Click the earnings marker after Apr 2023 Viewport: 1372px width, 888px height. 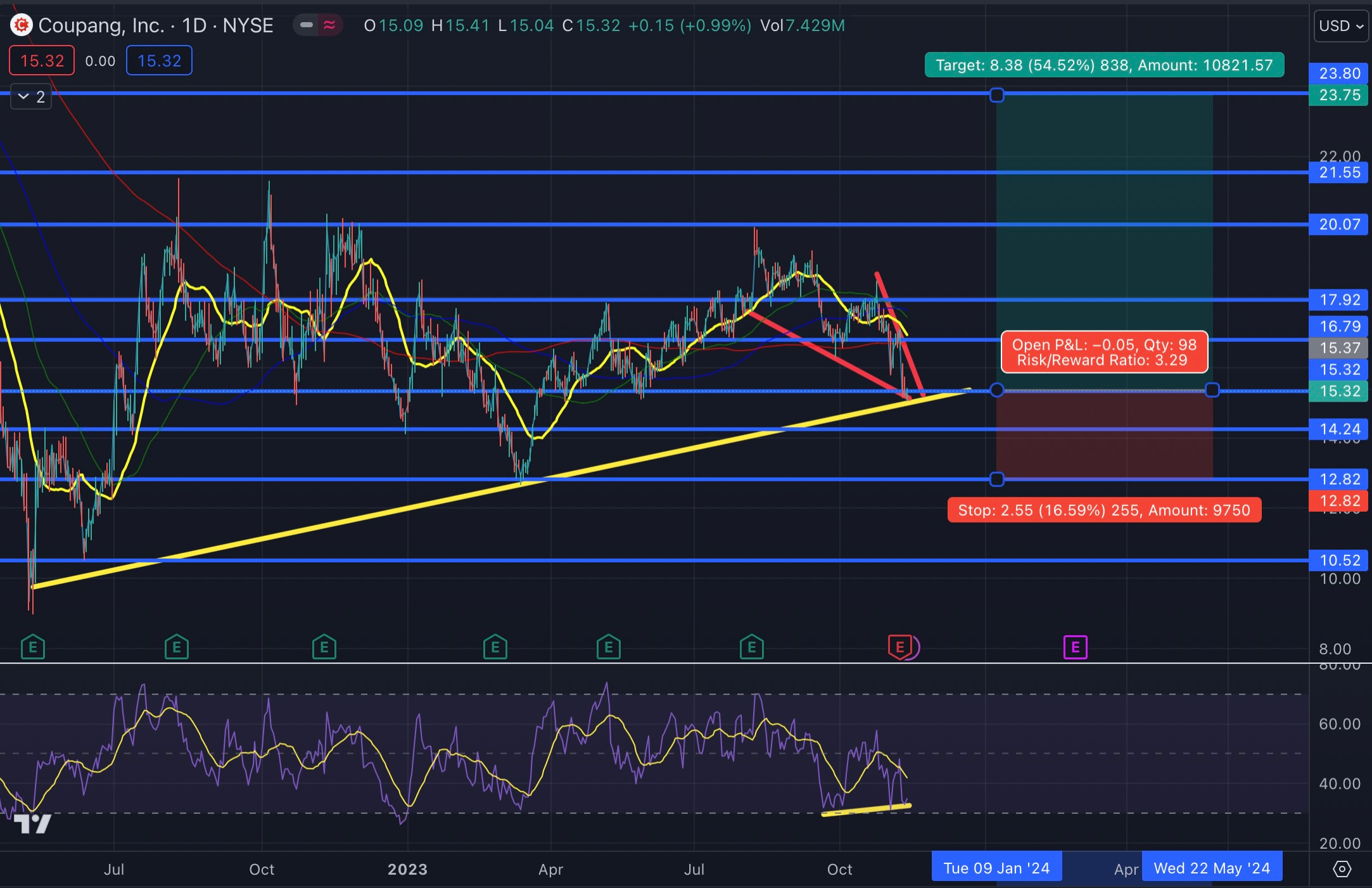point(609,647)
